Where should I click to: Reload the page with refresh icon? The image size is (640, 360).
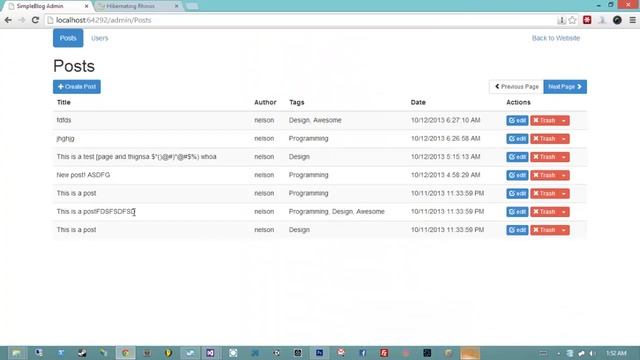(35, 20)
